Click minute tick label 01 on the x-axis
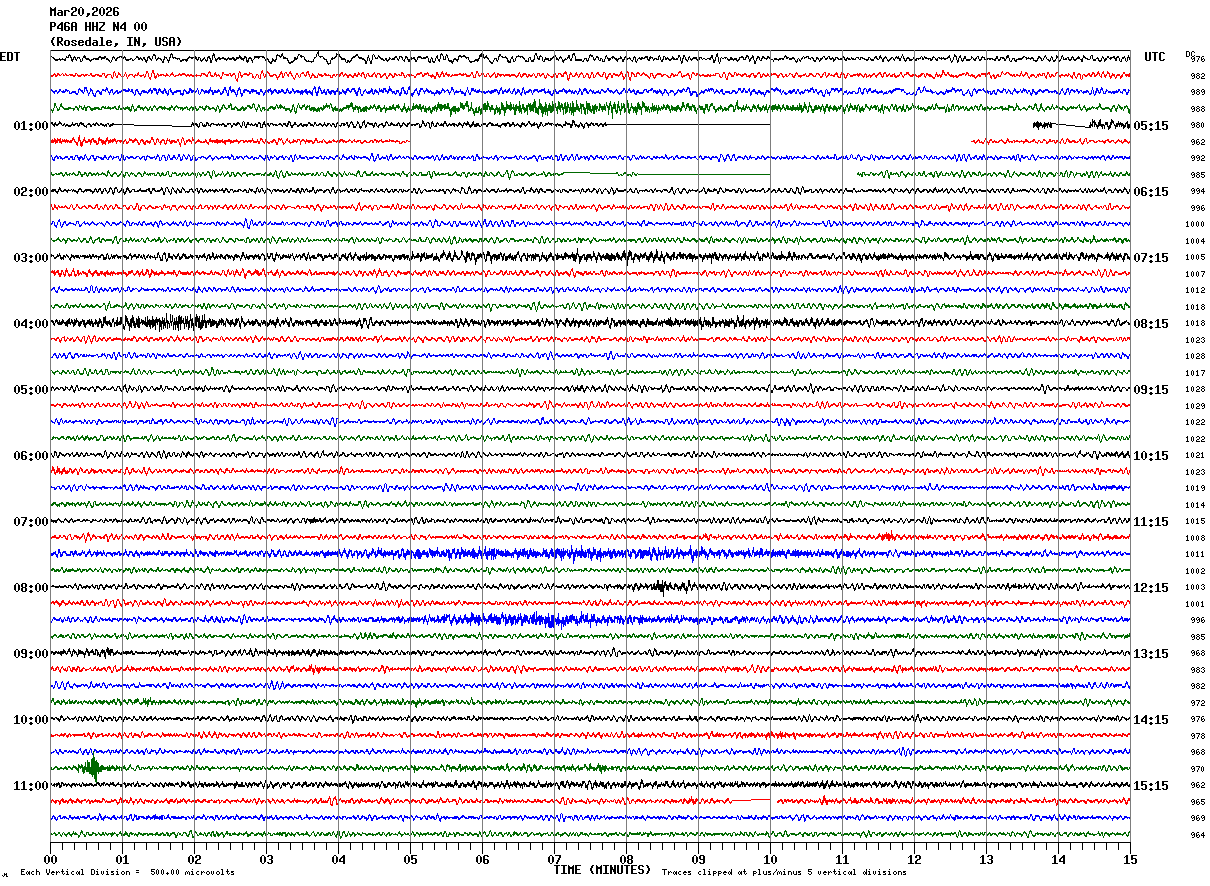 coord(122,859)
